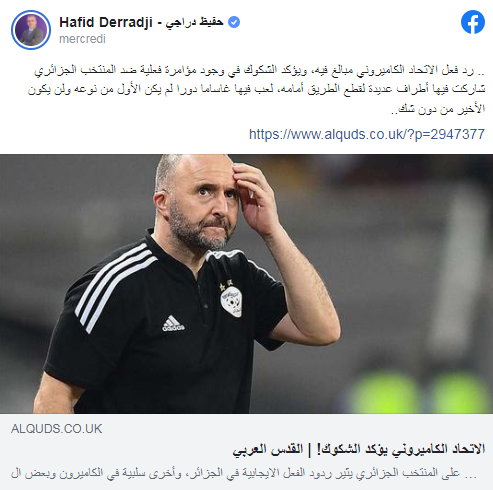This screenshot has height=490, width=493.
Task: Click the first line of the post text
Action: [259, 70]
